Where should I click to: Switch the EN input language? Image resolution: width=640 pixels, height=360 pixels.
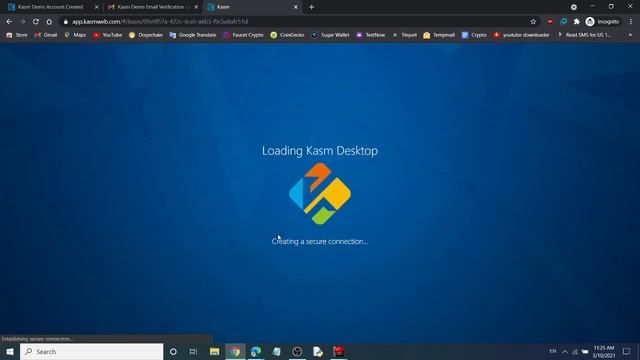click(553, 351)
